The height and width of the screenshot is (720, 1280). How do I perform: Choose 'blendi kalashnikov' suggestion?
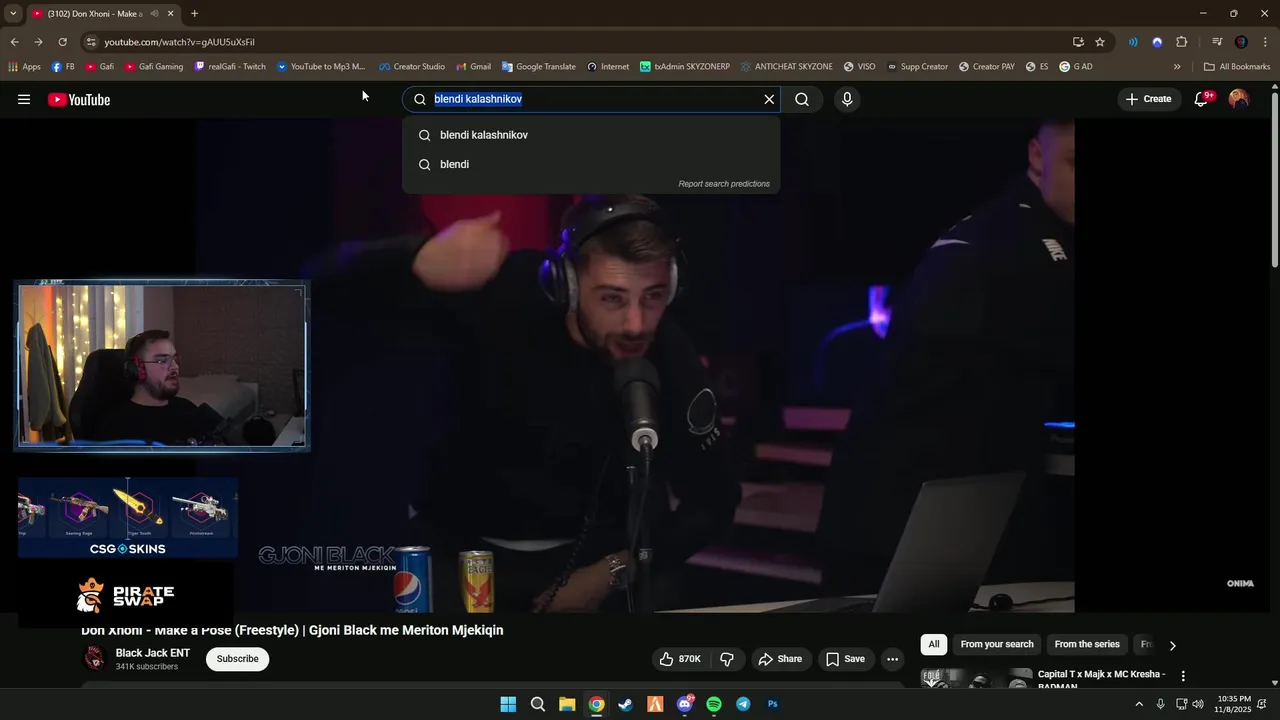point(591,135)
